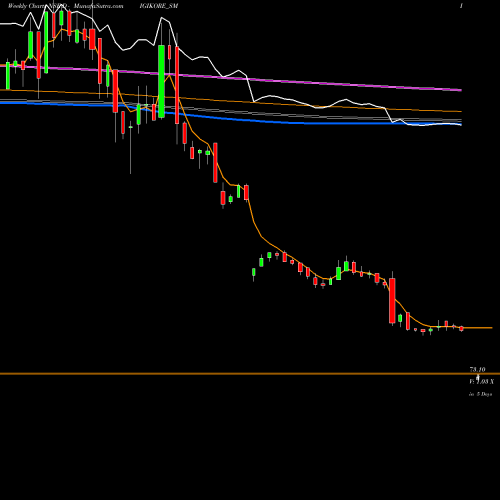This screenshot has width=500, height=500.
Task: Click the 'MunafaSutra.com' watermark label
Action: 98,6
